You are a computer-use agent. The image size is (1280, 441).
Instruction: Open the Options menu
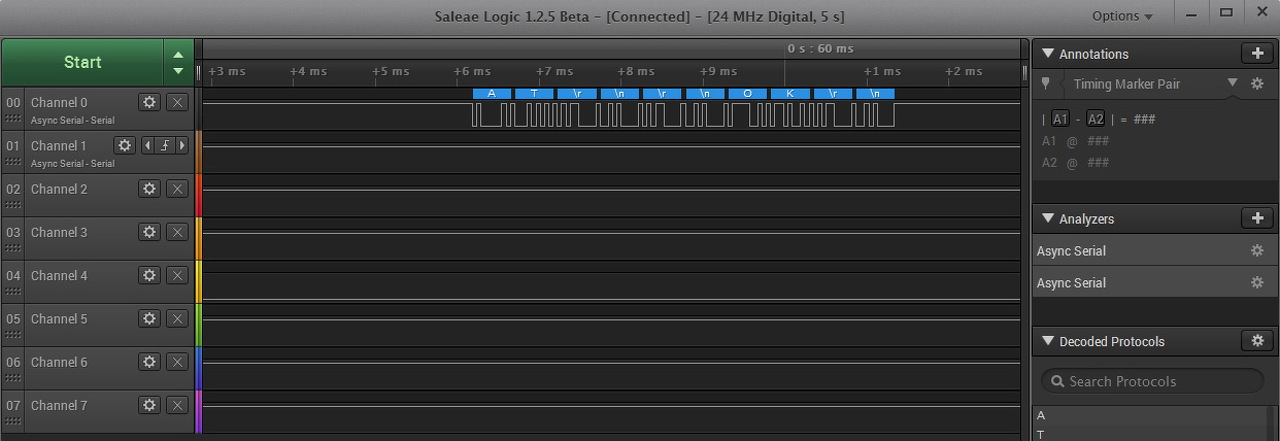point(1122,16)
